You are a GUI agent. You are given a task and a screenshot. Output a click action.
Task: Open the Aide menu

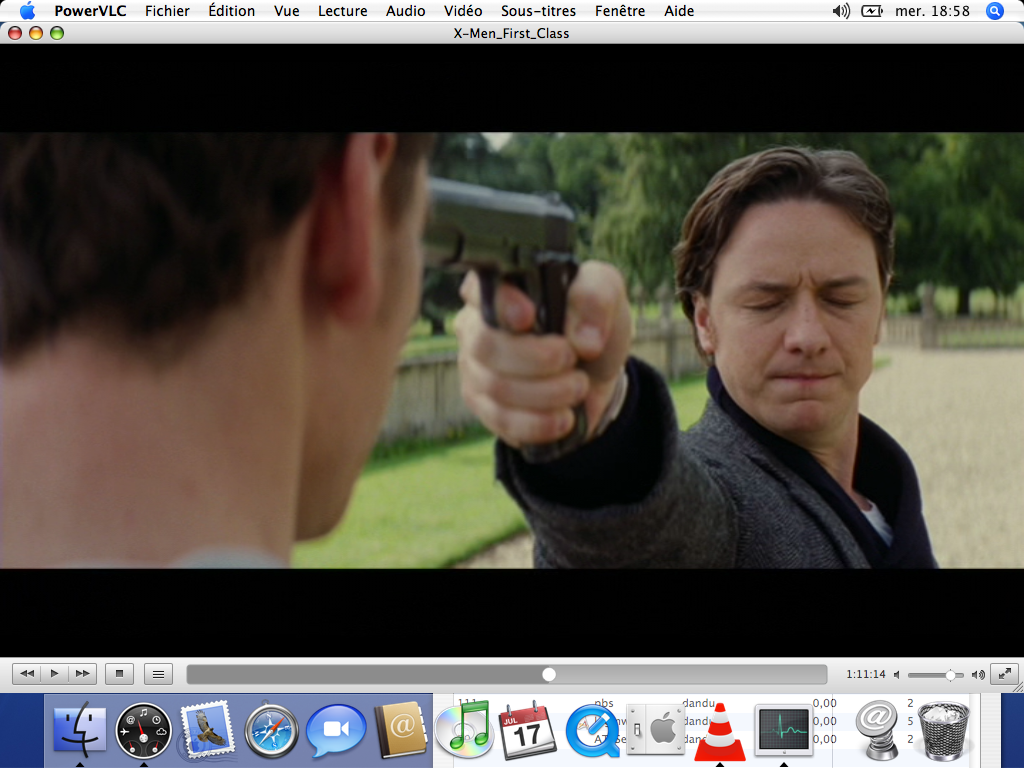click(679, 11)
